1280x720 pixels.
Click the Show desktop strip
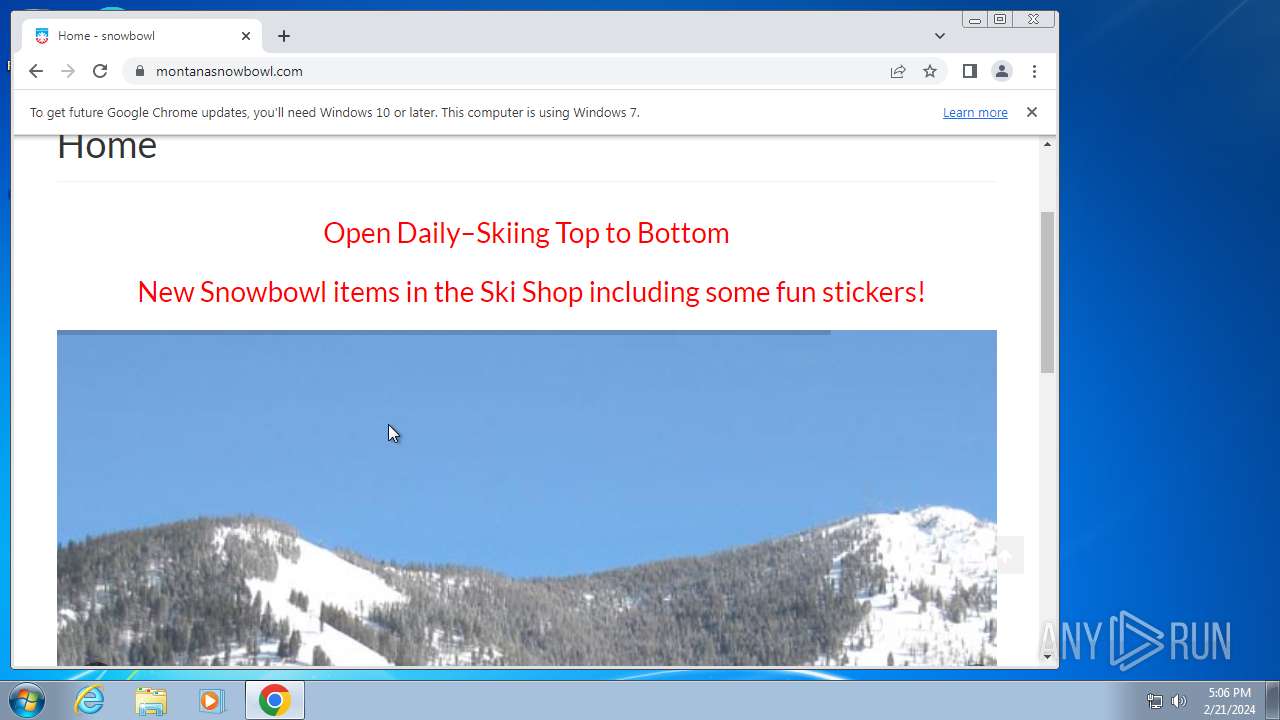click(x=1273, y=701)
